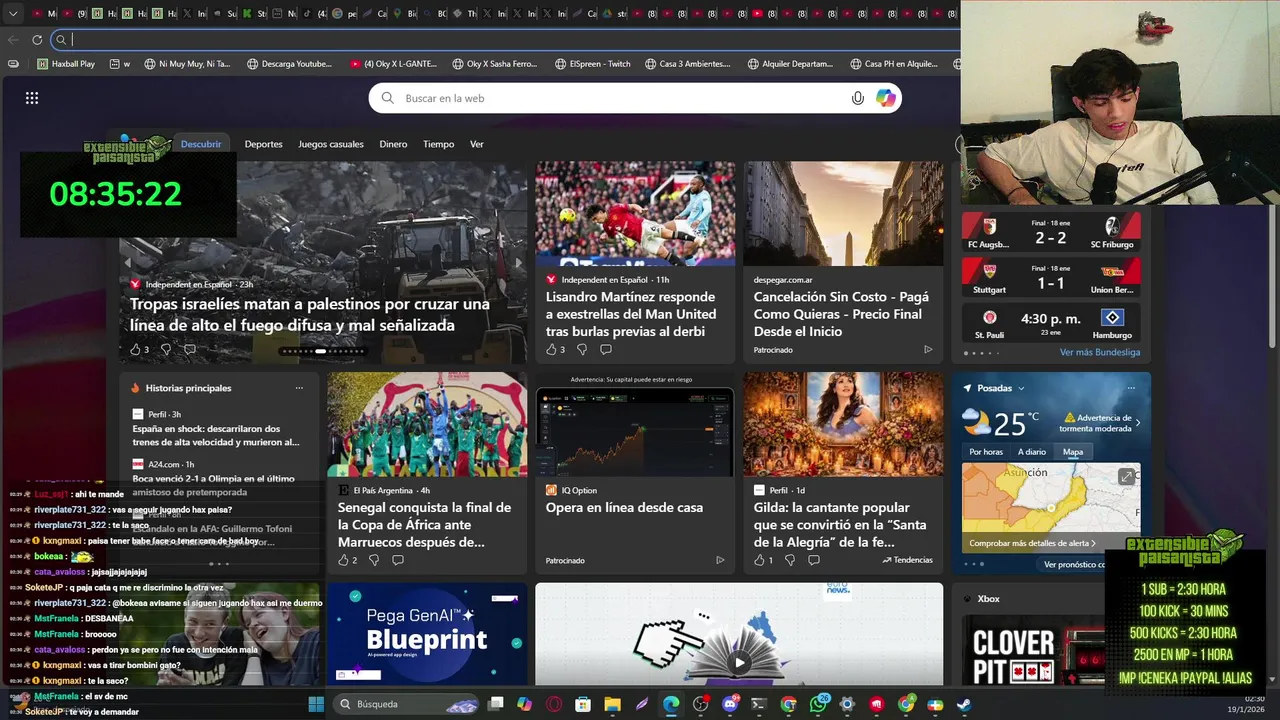This screenshot has height=720, width=1280.
Task: Click the tab search down-arrow button
Action: (13, 14)
